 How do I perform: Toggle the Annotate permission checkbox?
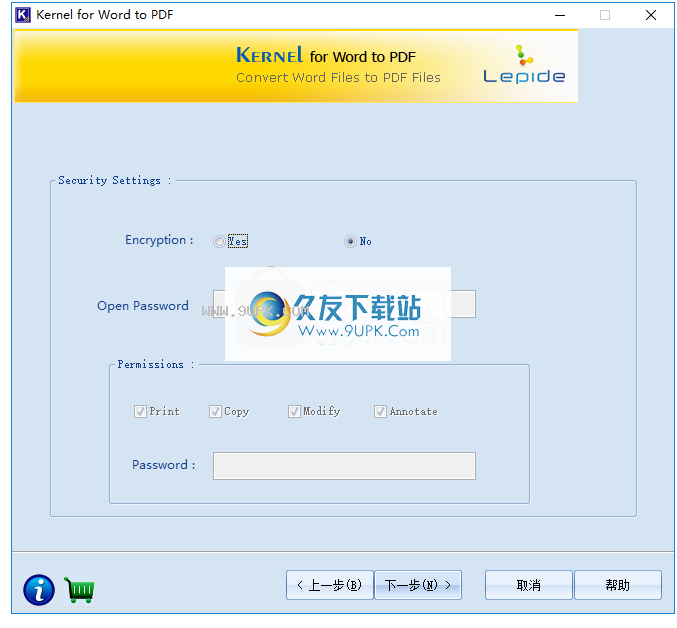[x=380, y=411]
